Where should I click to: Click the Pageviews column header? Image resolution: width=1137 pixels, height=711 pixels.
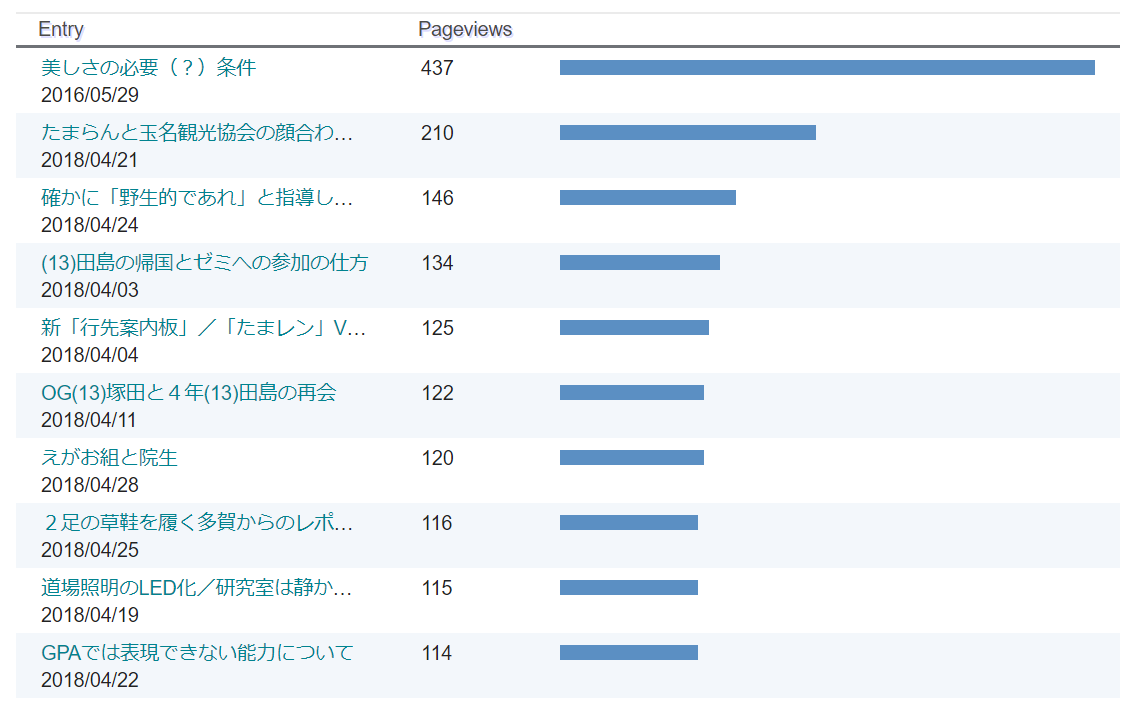pyautogui.click(x=465, y=29)
